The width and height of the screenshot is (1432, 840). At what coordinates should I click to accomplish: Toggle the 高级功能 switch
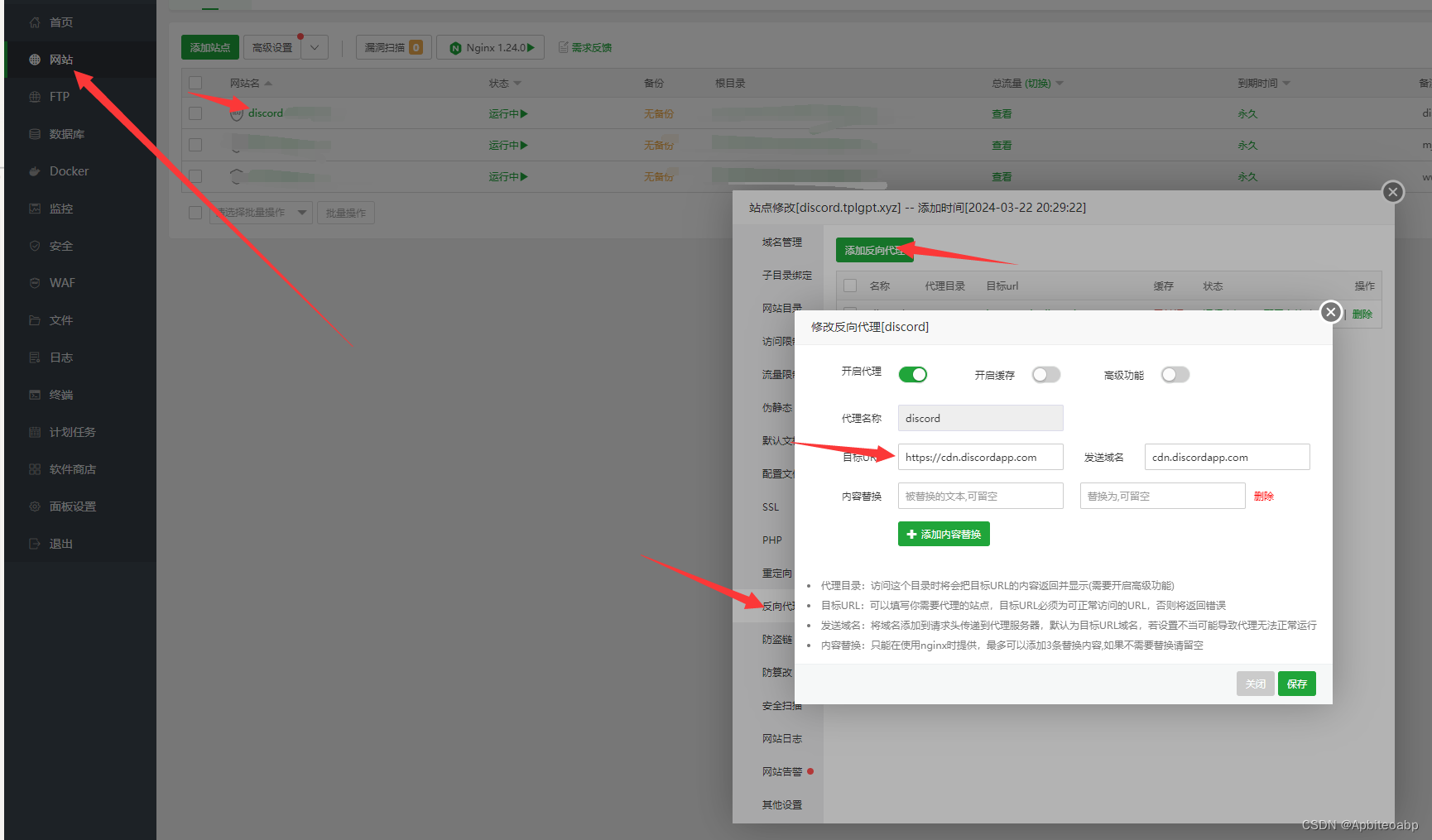pyautogui.click(x=1175, y=375)
